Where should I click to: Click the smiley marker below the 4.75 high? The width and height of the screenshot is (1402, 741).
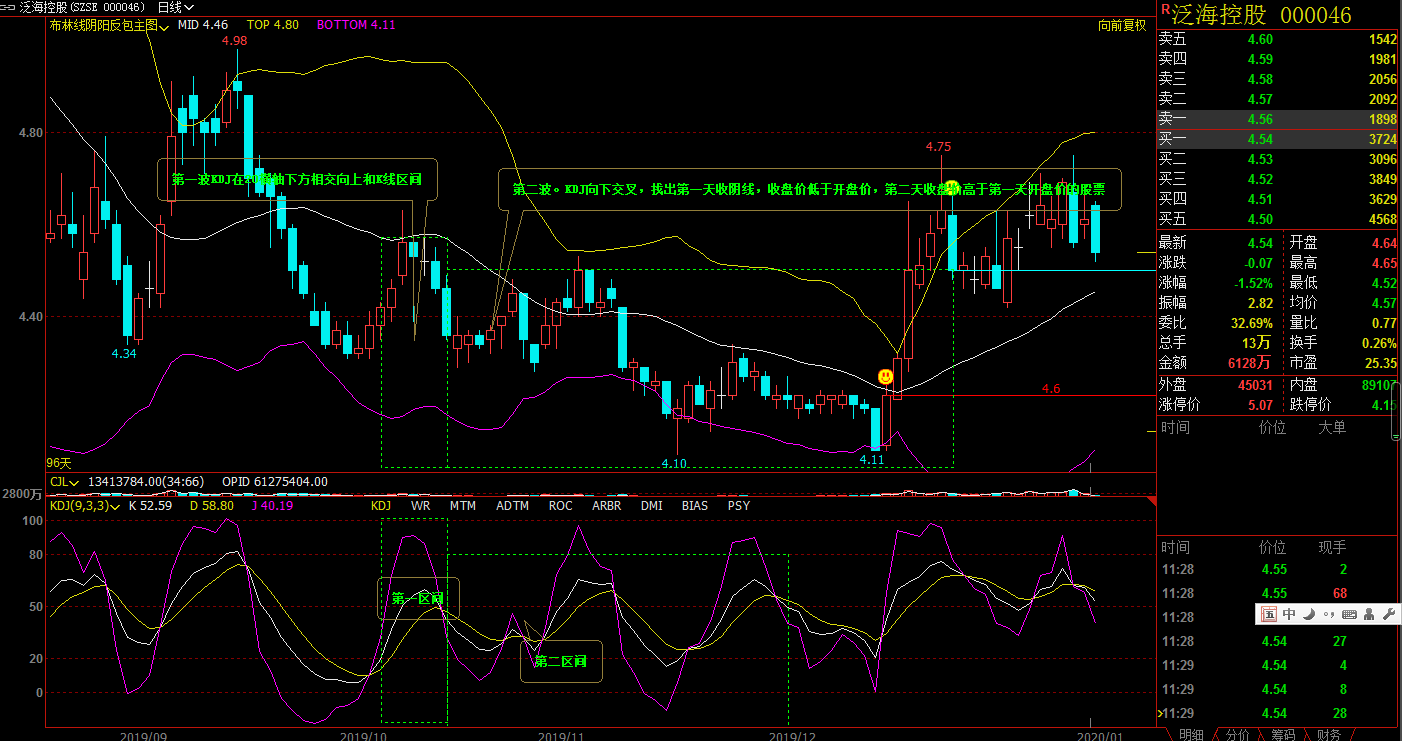click(952, 187)
